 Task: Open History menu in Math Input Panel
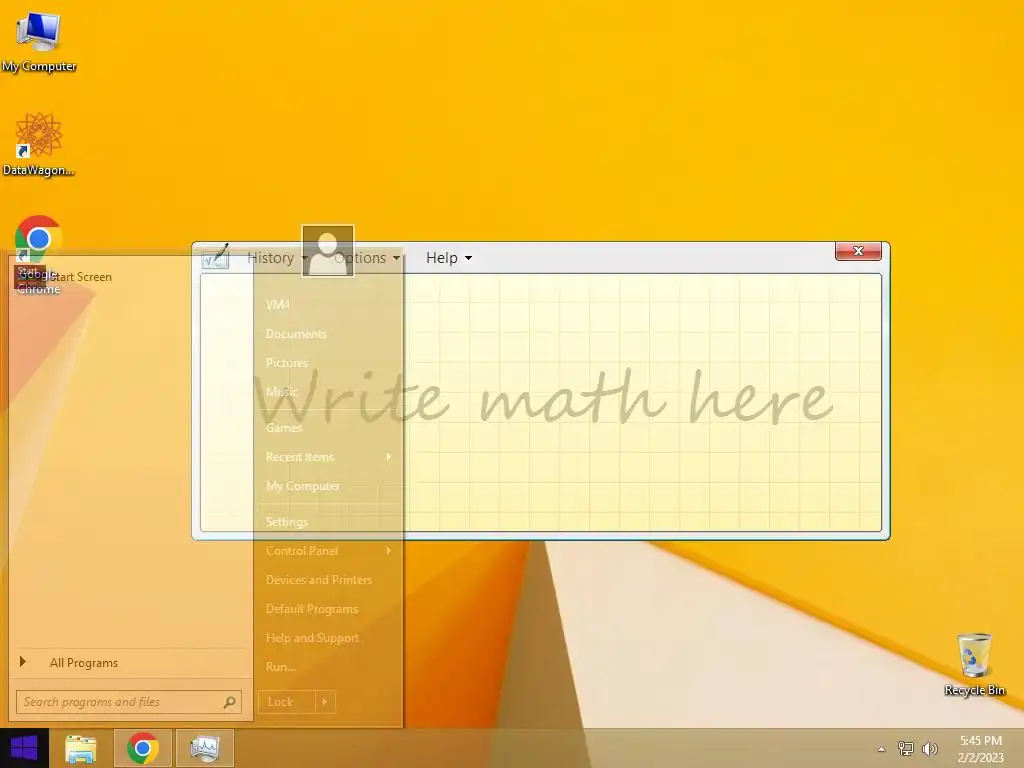277,258
